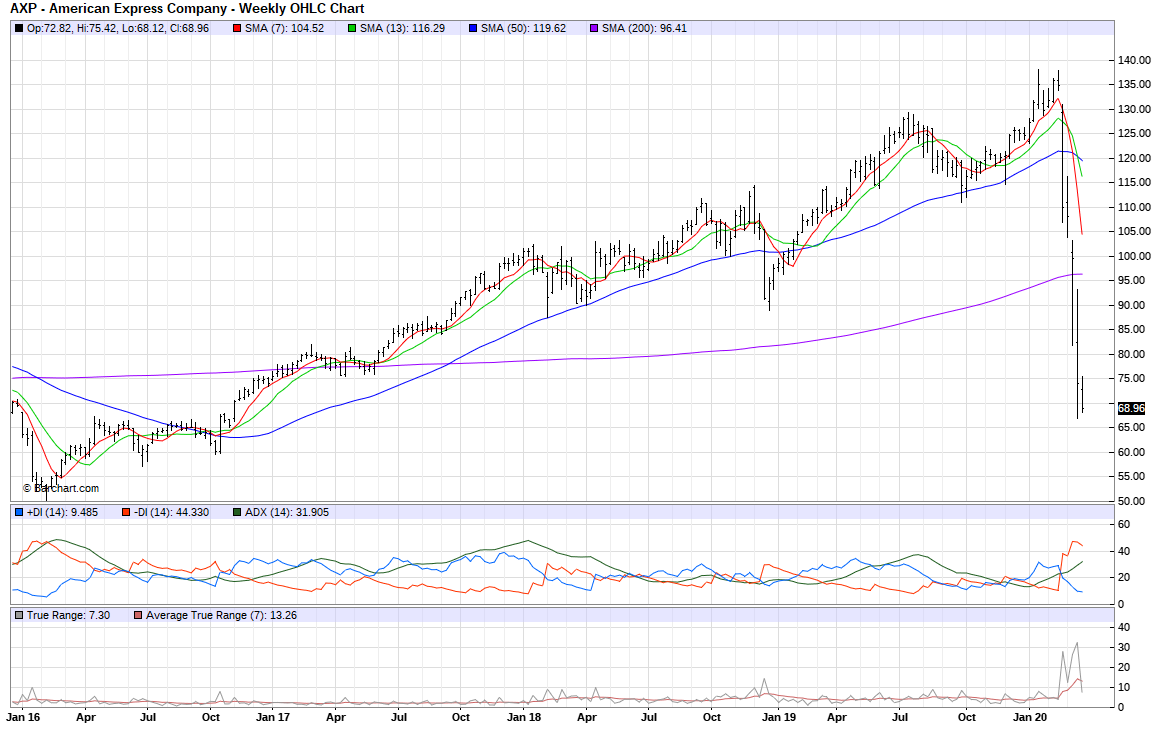Click the green SMA (13) legend swatch

tap(352, 29)
